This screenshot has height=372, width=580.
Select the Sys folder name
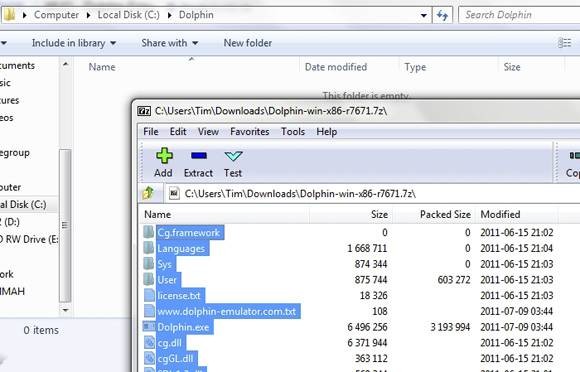coord(165,264)
